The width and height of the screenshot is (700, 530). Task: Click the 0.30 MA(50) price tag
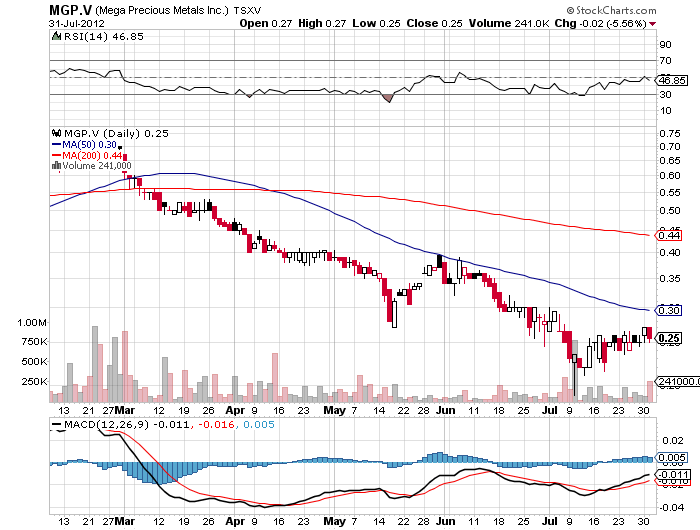[x=669, y=310]
